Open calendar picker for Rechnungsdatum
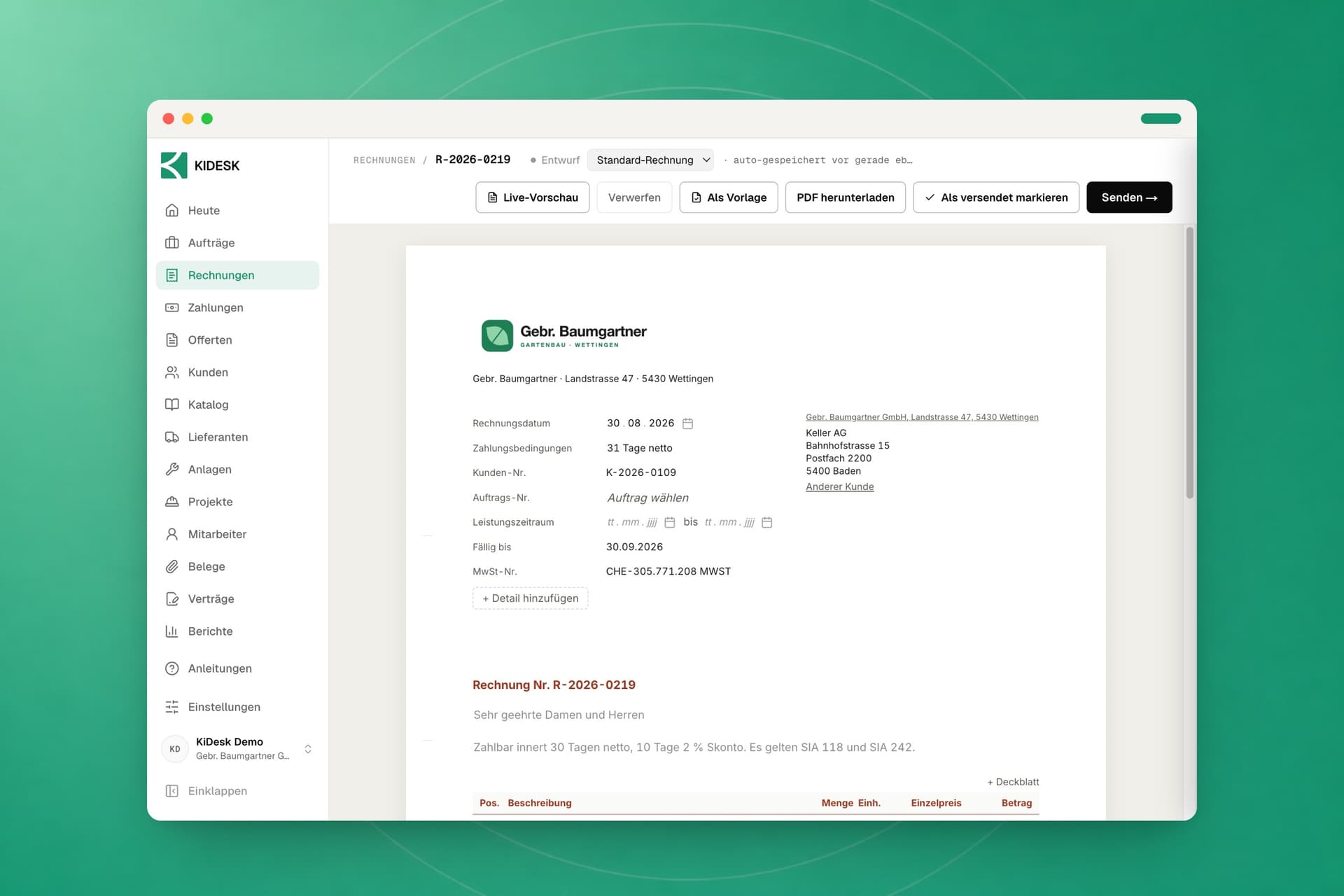The image size is (1344, 896). (x=687, y=423)
